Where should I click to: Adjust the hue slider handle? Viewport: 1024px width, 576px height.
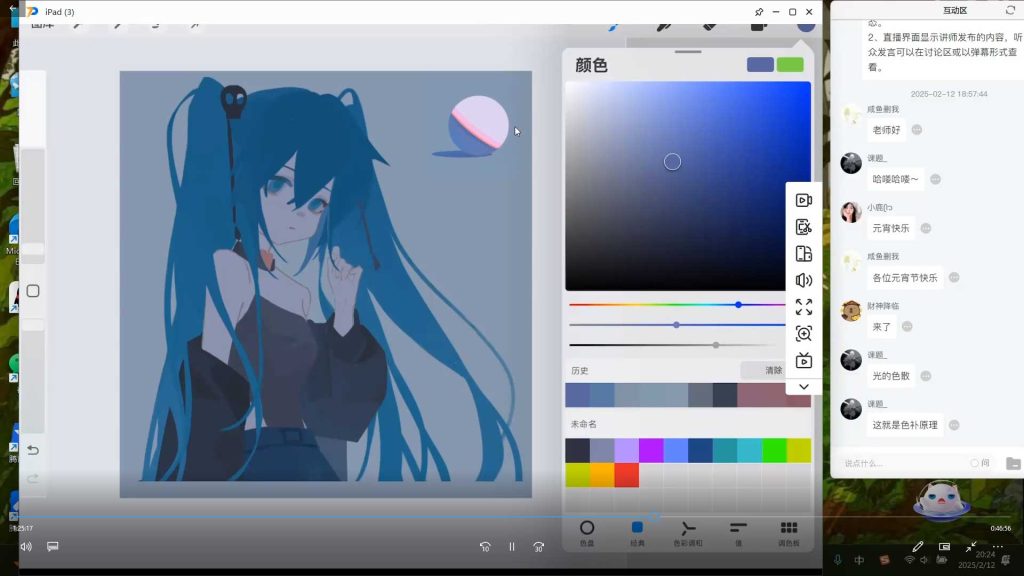pos(739,304)
